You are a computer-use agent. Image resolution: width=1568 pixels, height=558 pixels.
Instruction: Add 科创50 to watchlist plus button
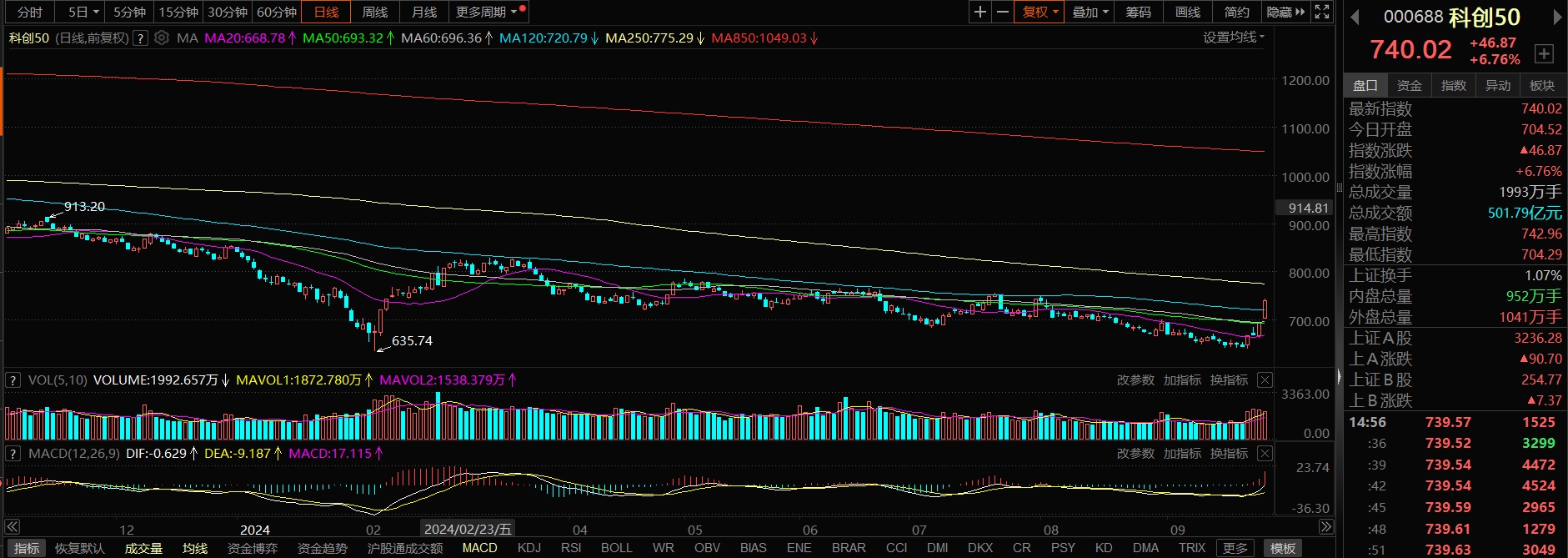click(1544, 53)
